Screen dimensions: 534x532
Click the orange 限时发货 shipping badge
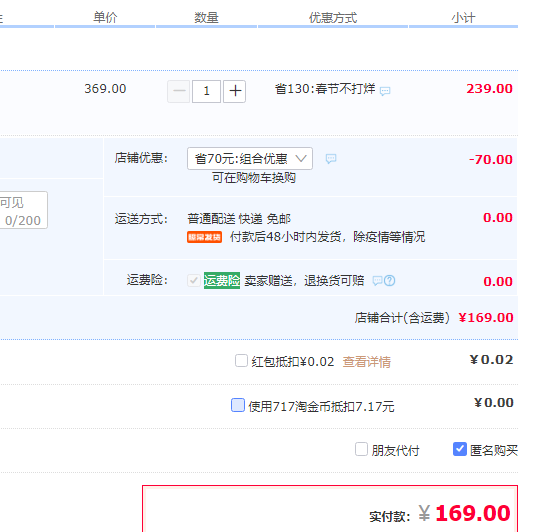tap(204, 237)
